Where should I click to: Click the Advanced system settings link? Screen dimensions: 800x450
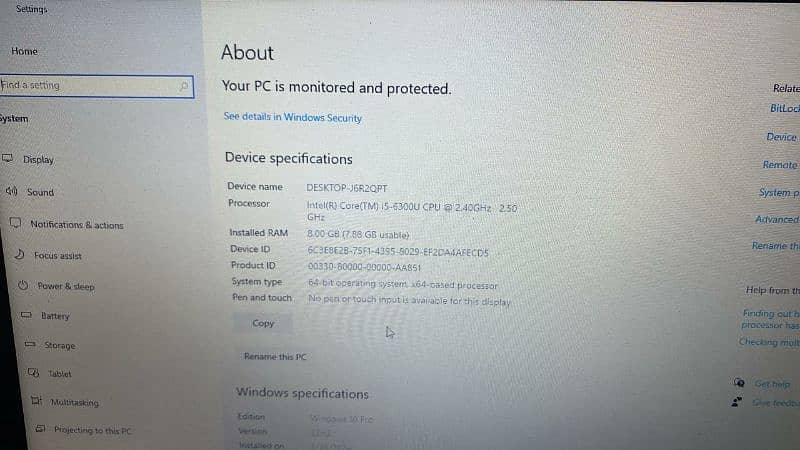pos(777,219)
